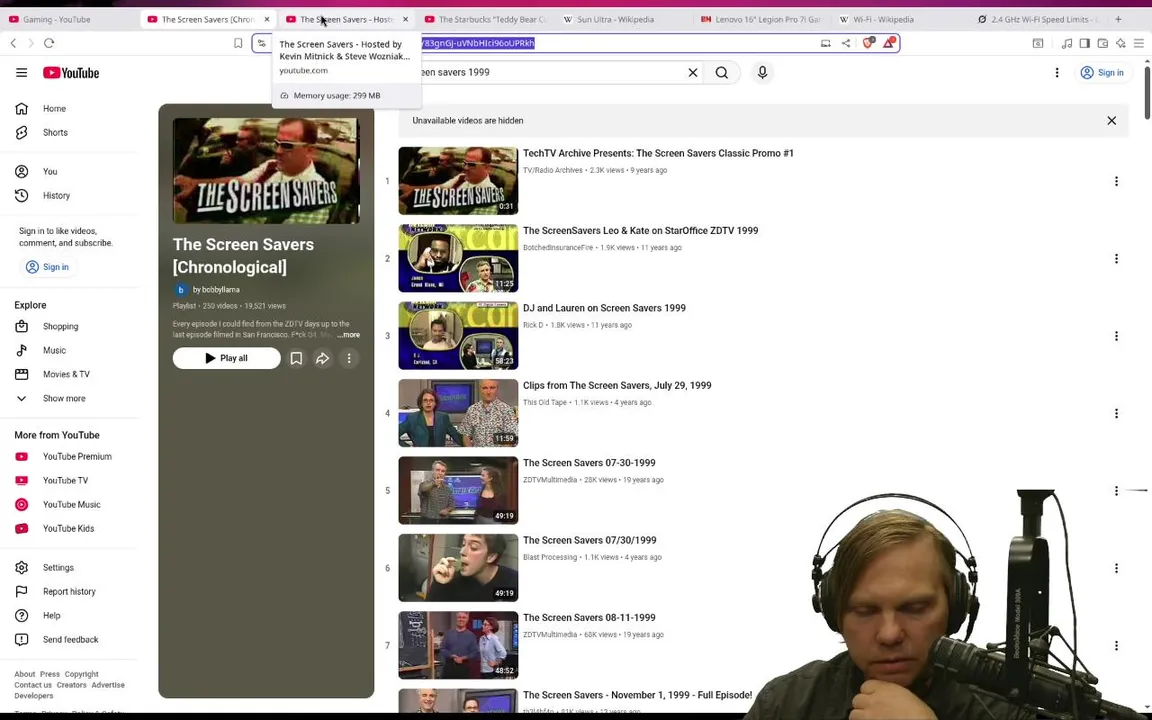Open browser main menu hamburger

1138,43
